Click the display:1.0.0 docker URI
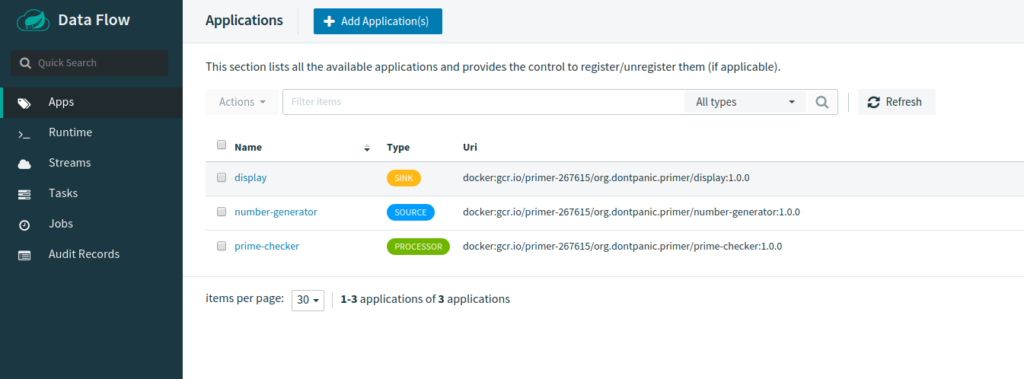The image size is (1024, 379). tap(607, 178)
